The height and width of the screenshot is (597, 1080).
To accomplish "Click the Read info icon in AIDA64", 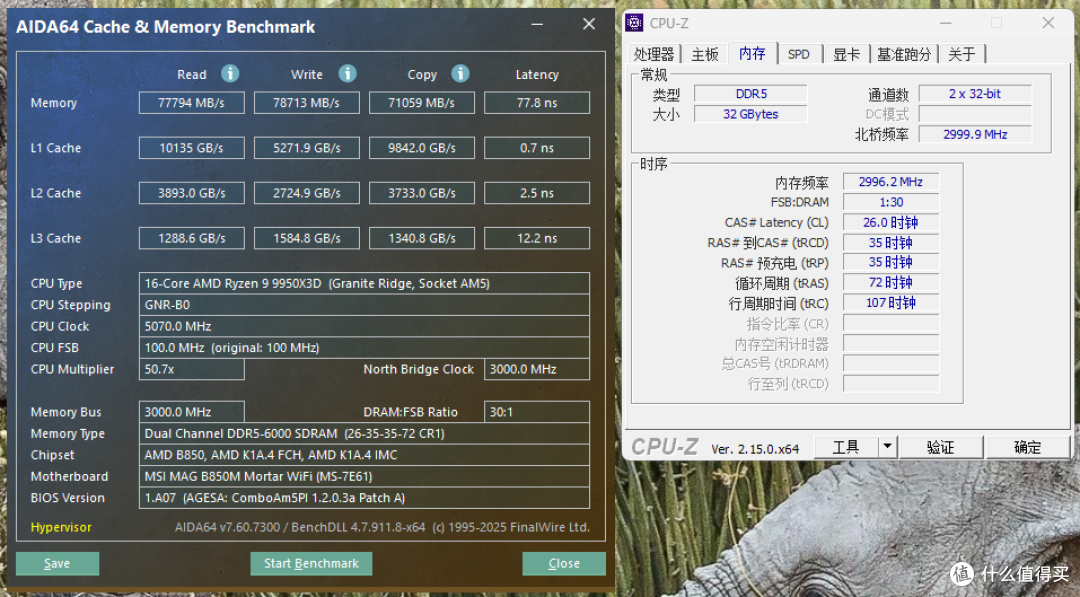I will [x=230, y=73].
